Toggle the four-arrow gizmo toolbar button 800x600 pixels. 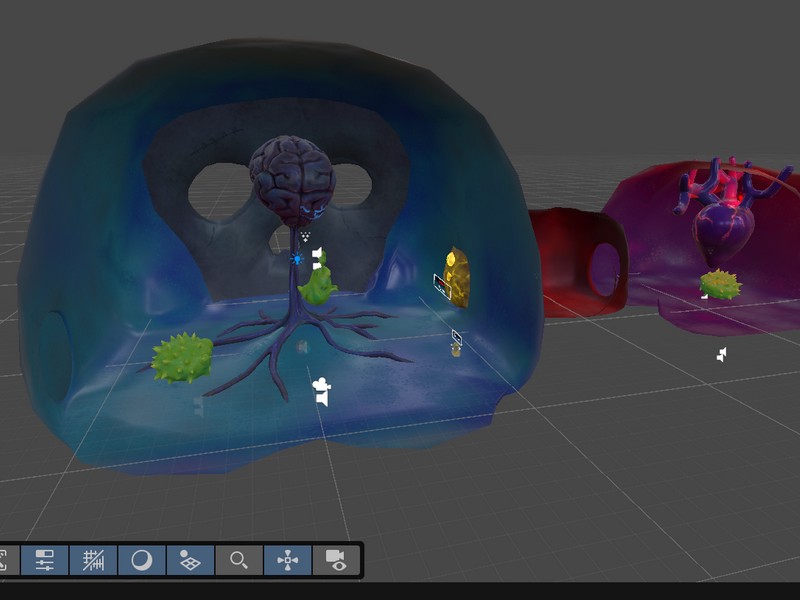[288, 560]
